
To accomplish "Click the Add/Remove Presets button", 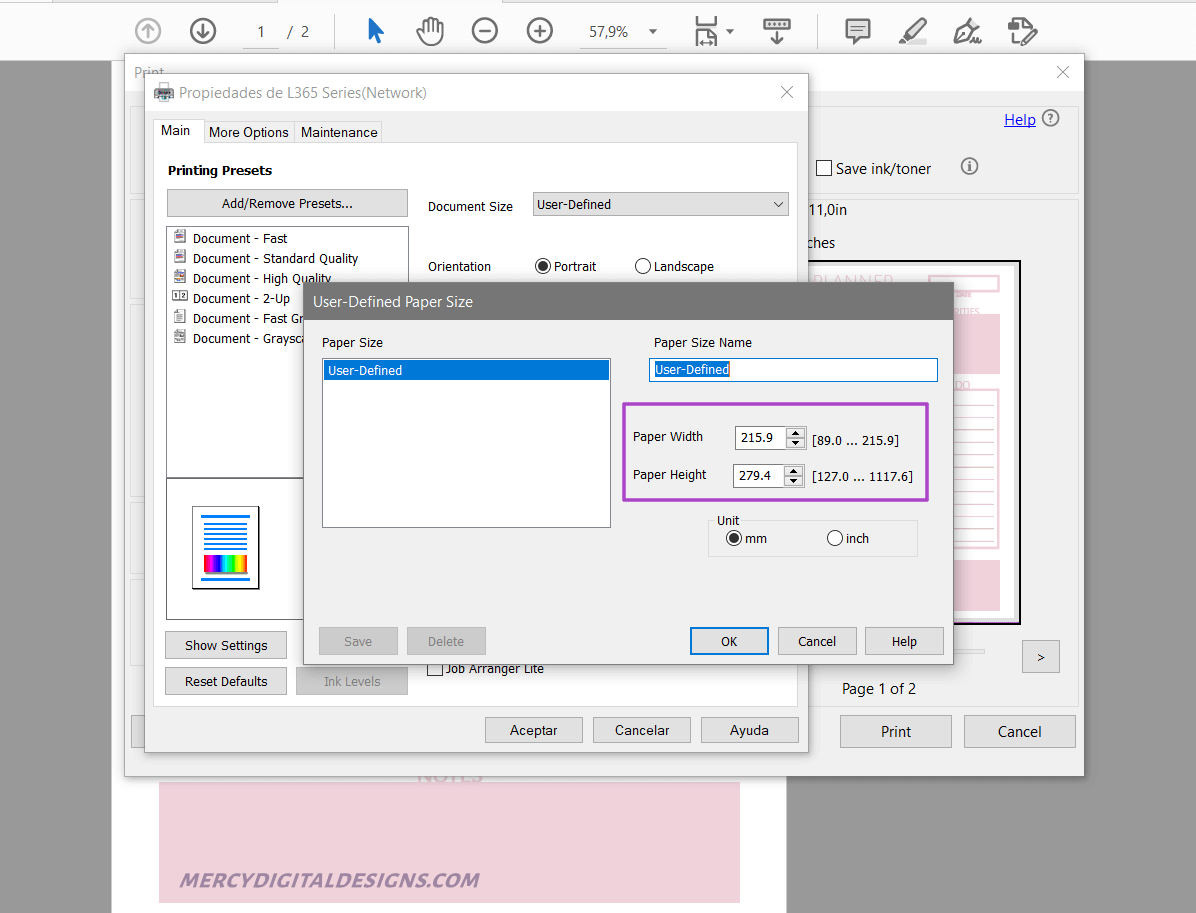I will pyautogui.click(x=287, y=203).
